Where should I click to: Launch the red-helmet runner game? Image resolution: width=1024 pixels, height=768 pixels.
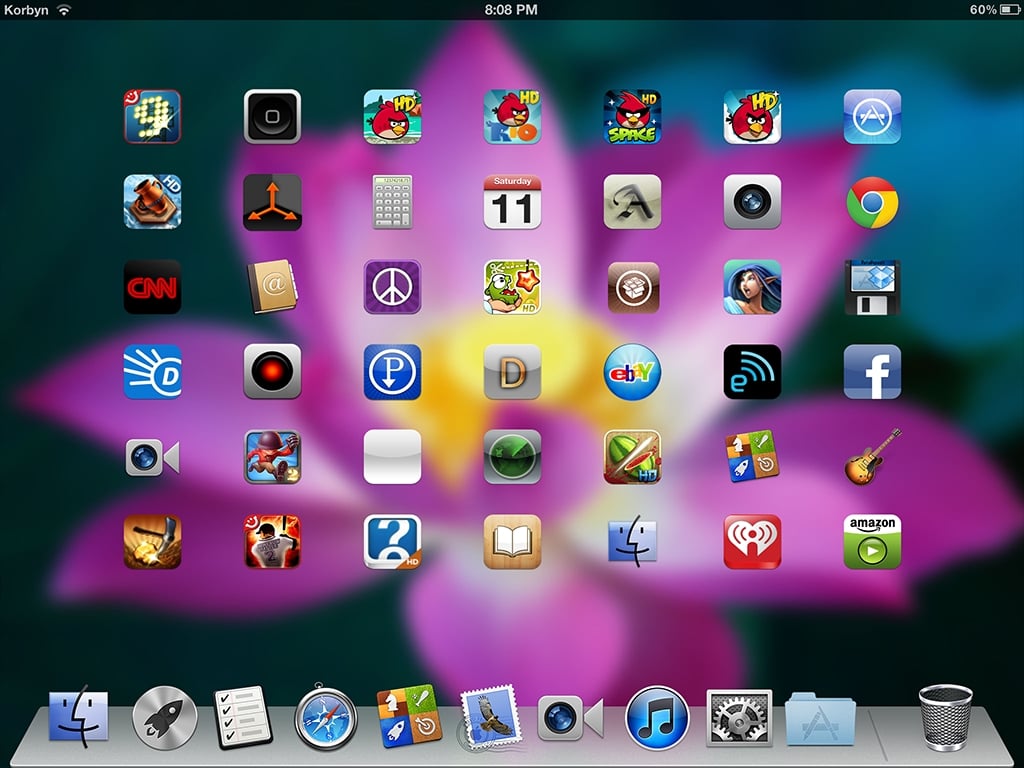pos(272,456)
